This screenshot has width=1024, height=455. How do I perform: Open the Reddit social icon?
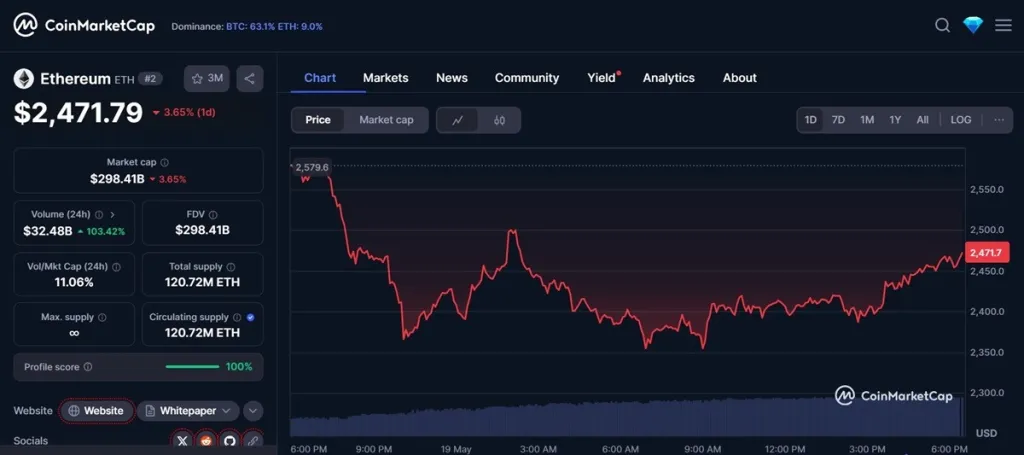(x=206, y=441)
